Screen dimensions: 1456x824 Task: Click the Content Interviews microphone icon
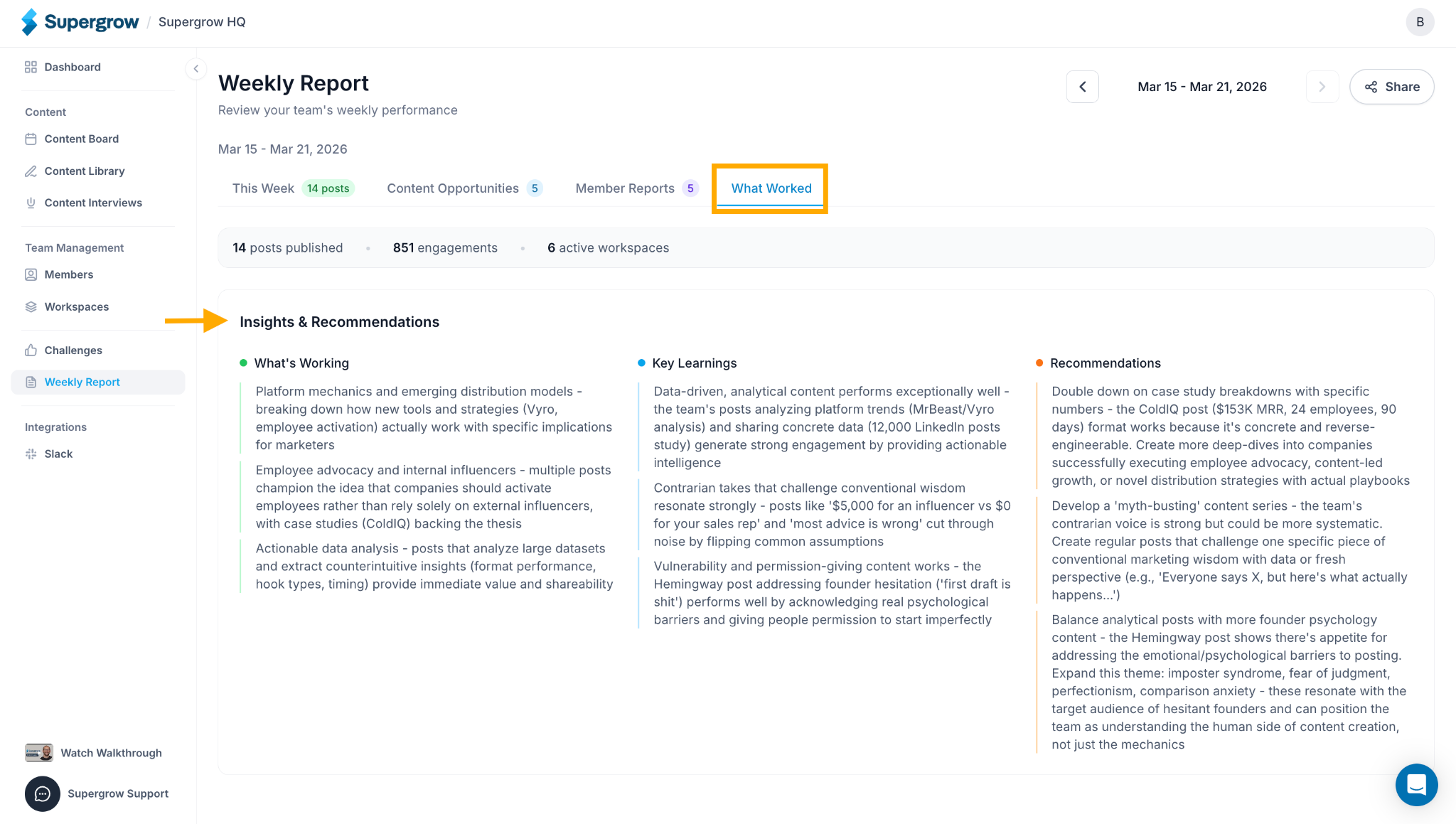[x=31, y=203]
